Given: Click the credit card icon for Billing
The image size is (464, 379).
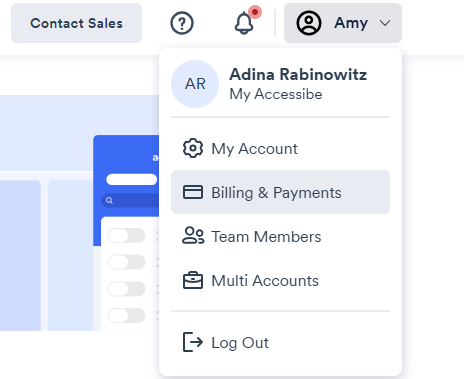Looking at the screenshot, I should point(193,192).
